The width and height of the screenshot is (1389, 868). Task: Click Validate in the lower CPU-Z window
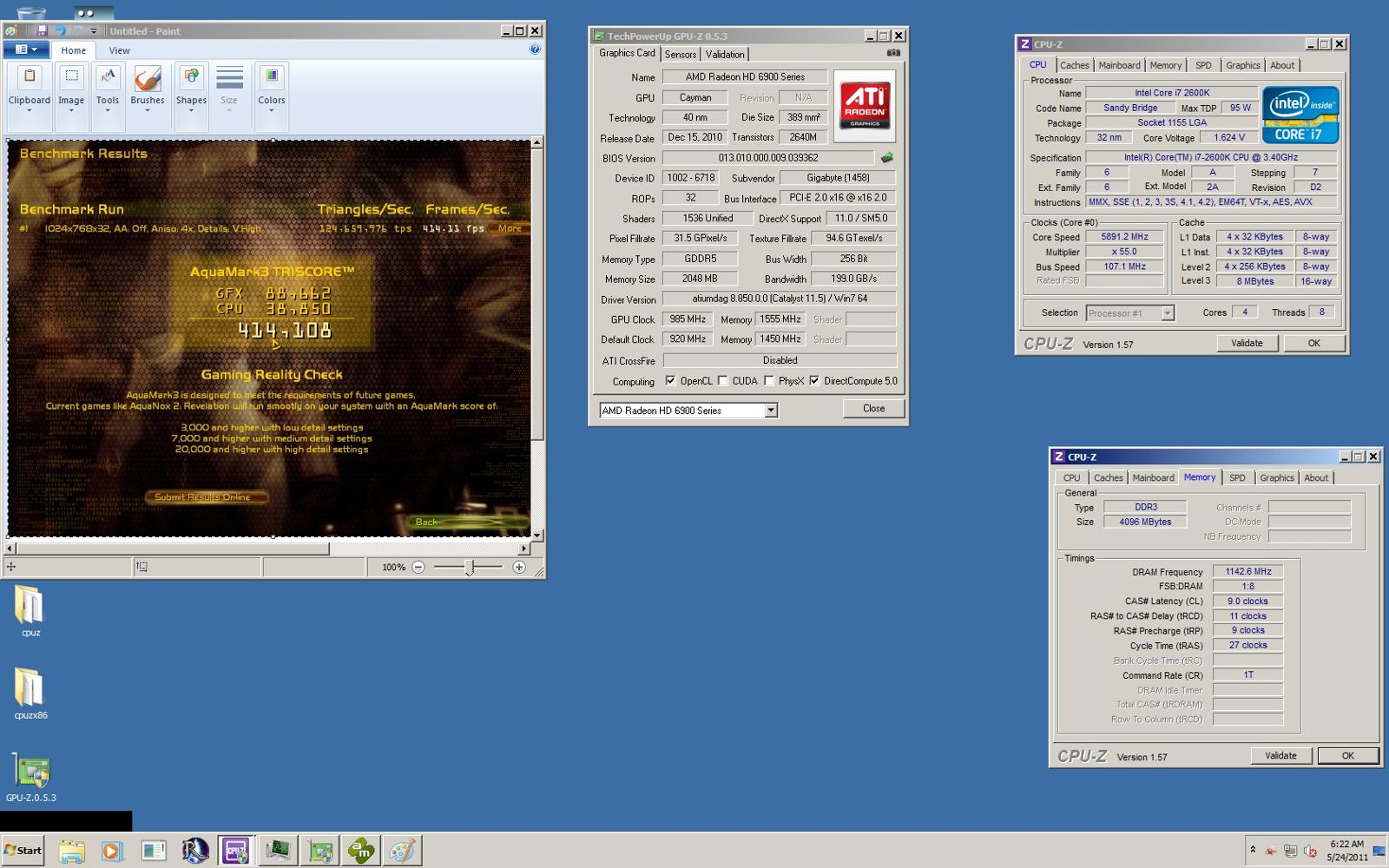1280,755
